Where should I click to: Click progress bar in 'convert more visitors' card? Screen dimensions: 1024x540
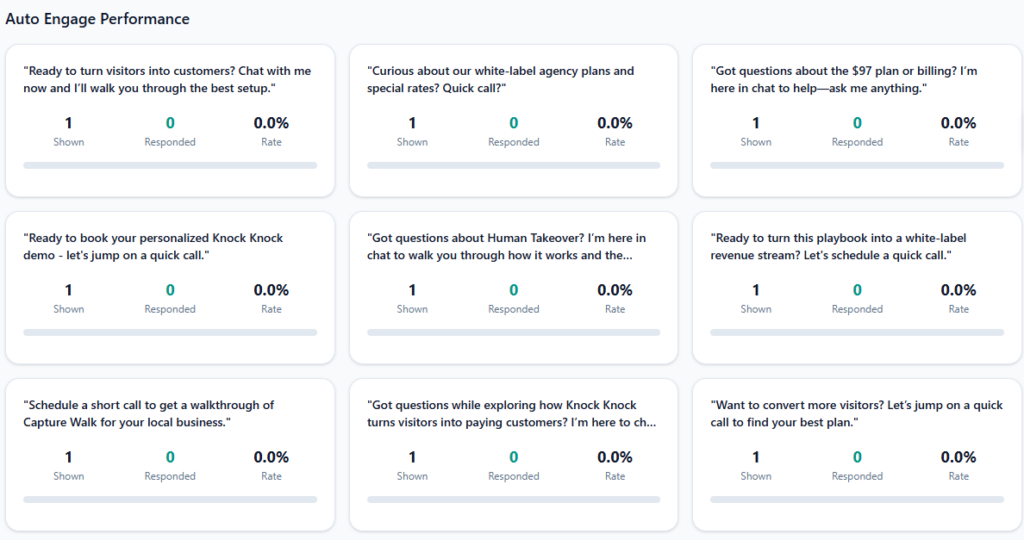(857, 499)
